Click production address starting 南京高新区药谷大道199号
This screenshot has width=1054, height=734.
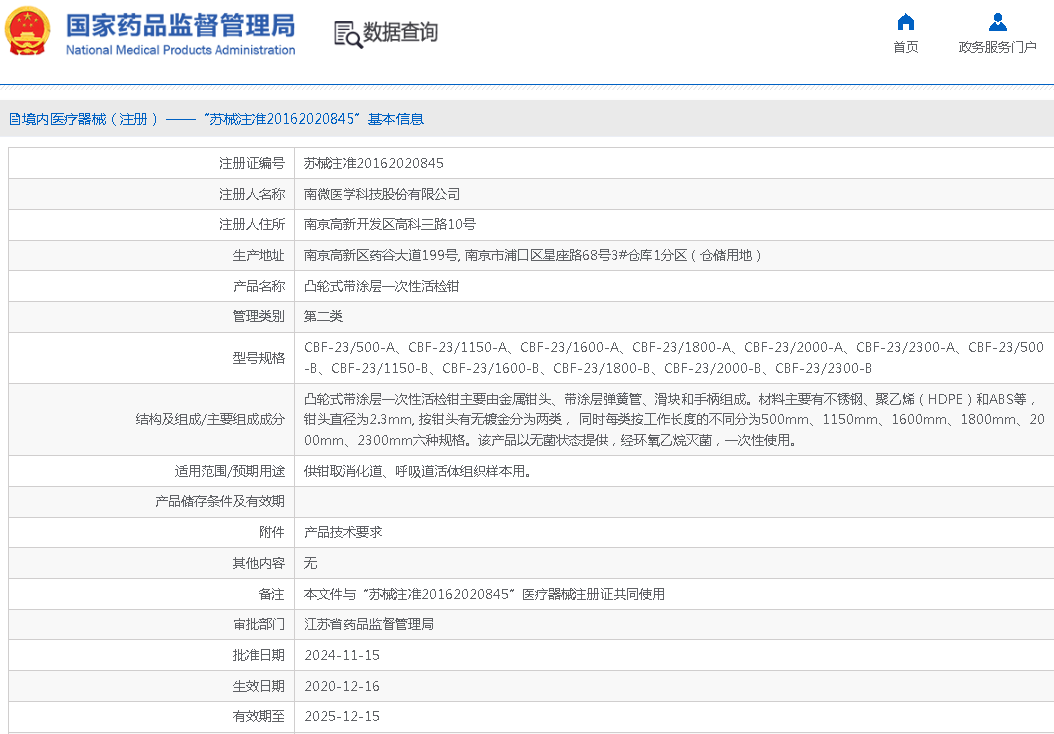[x=532, y=255]
